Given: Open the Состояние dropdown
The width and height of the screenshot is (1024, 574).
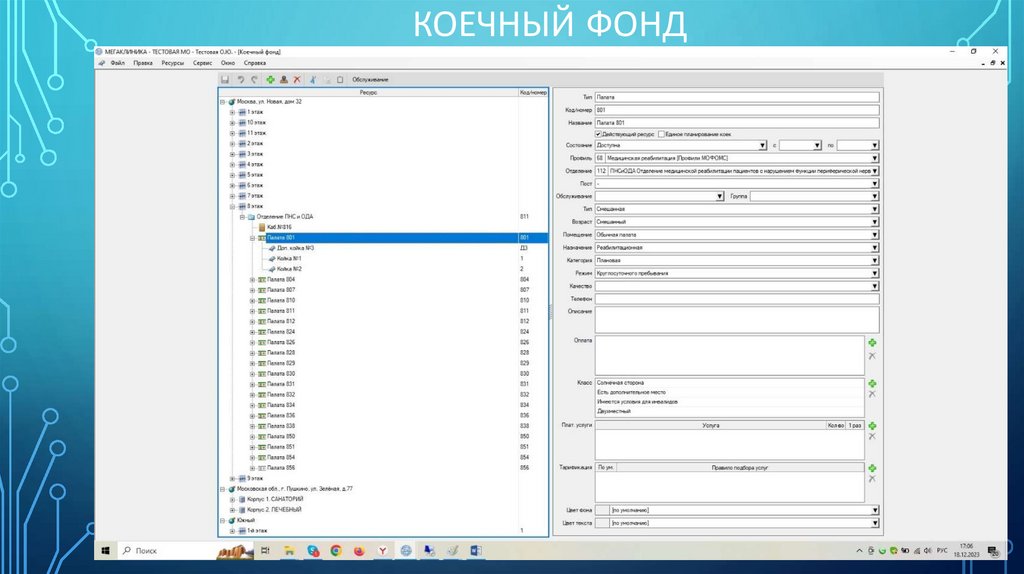Looking at the screenshot, I should pyautogui.click(x=762, y=145).
